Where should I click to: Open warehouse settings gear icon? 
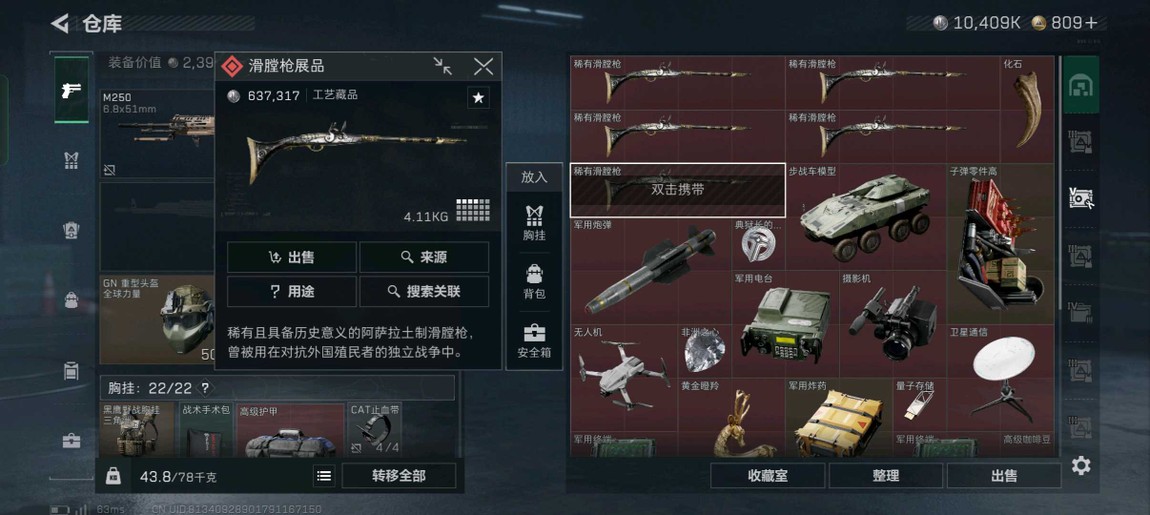pyautogui.click(x=1081, y=465)
